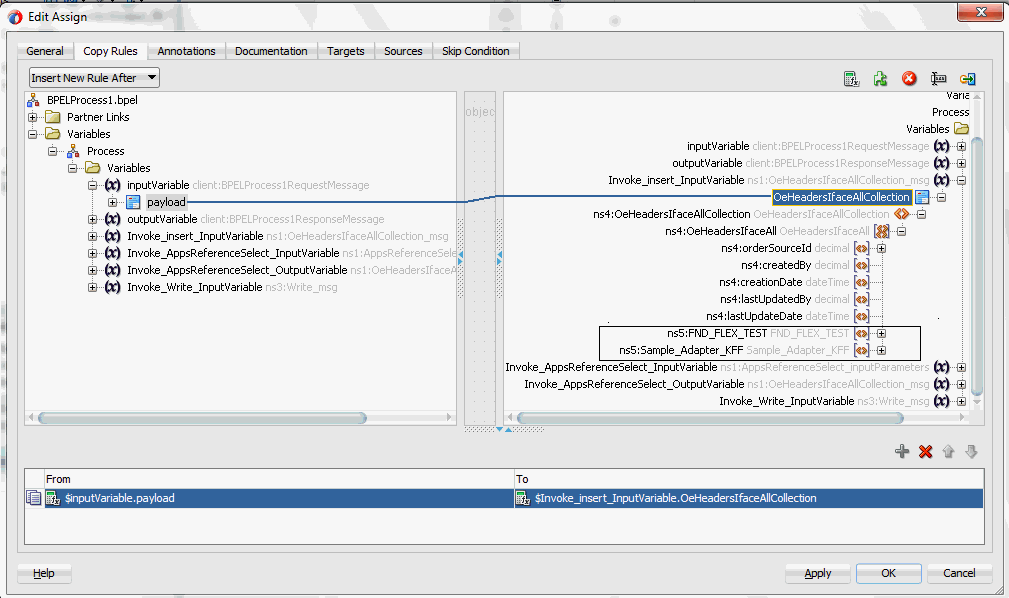Click the green puzzle-piece XML fragment icon

pos(880,79)
